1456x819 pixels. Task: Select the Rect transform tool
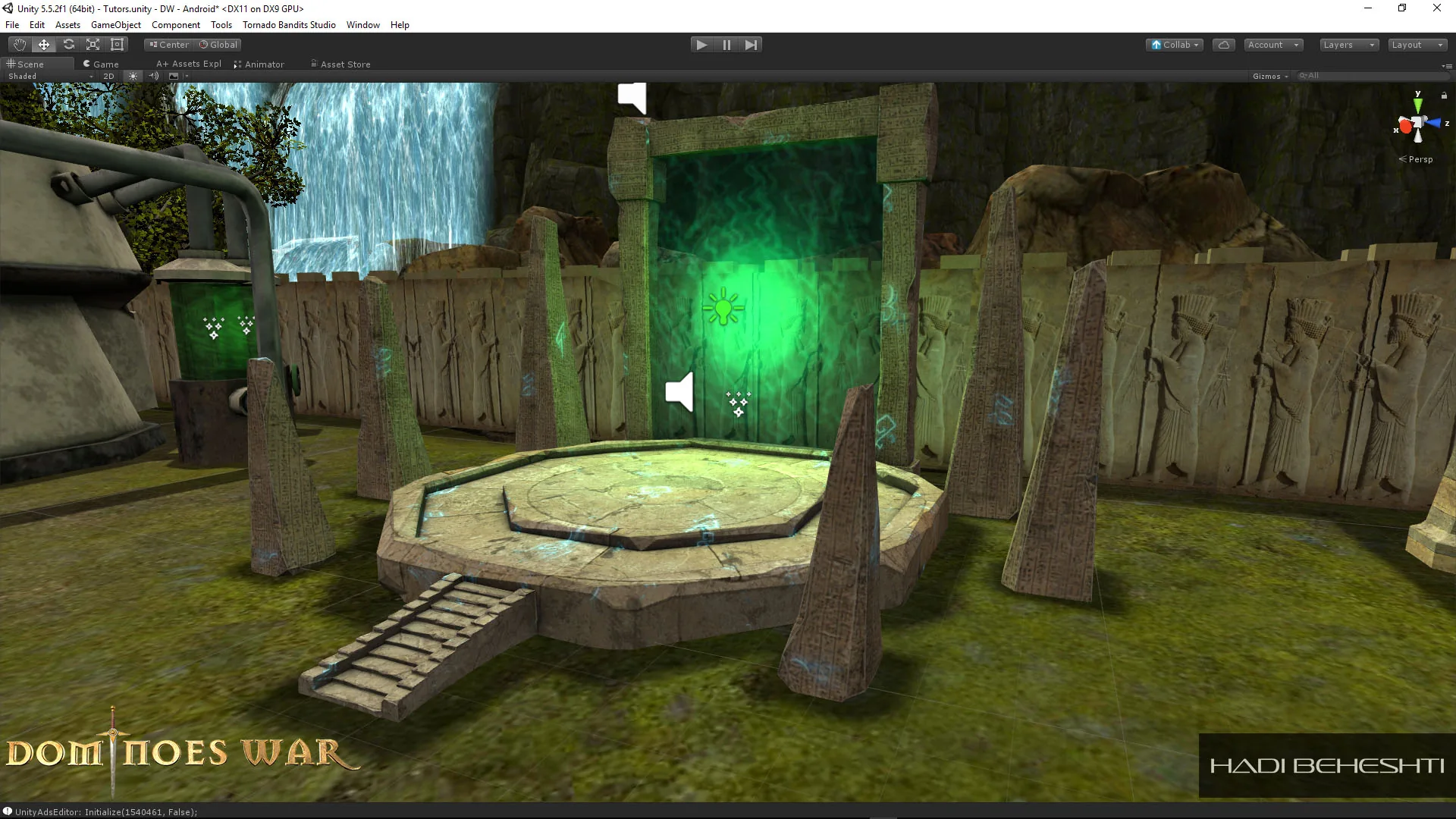[x=117, y=45]
